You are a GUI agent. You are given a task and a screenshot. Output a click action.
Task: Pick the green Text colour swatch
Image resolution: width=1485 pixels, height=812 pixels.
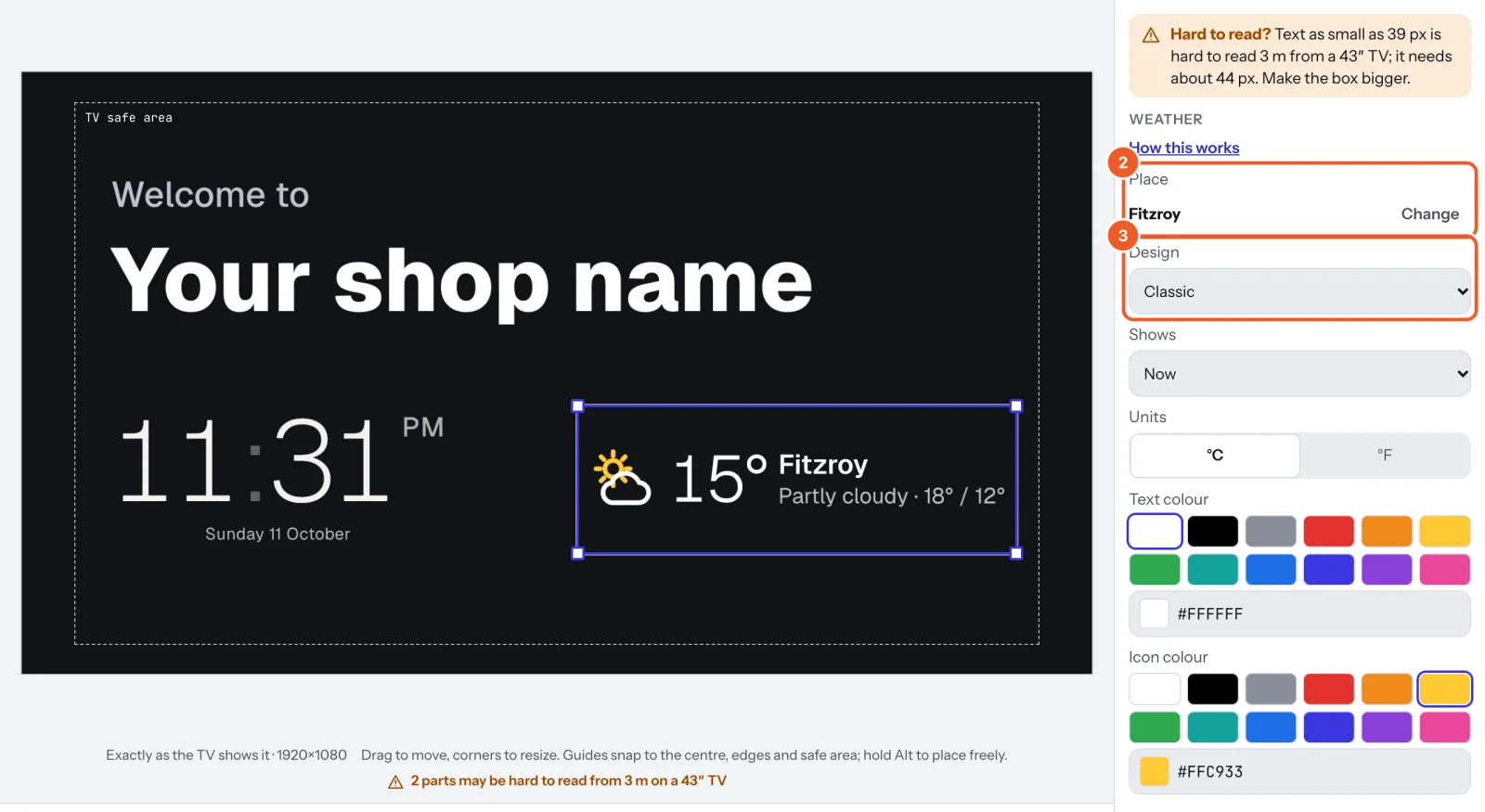pyautogui.click(x=1155, y=570)
